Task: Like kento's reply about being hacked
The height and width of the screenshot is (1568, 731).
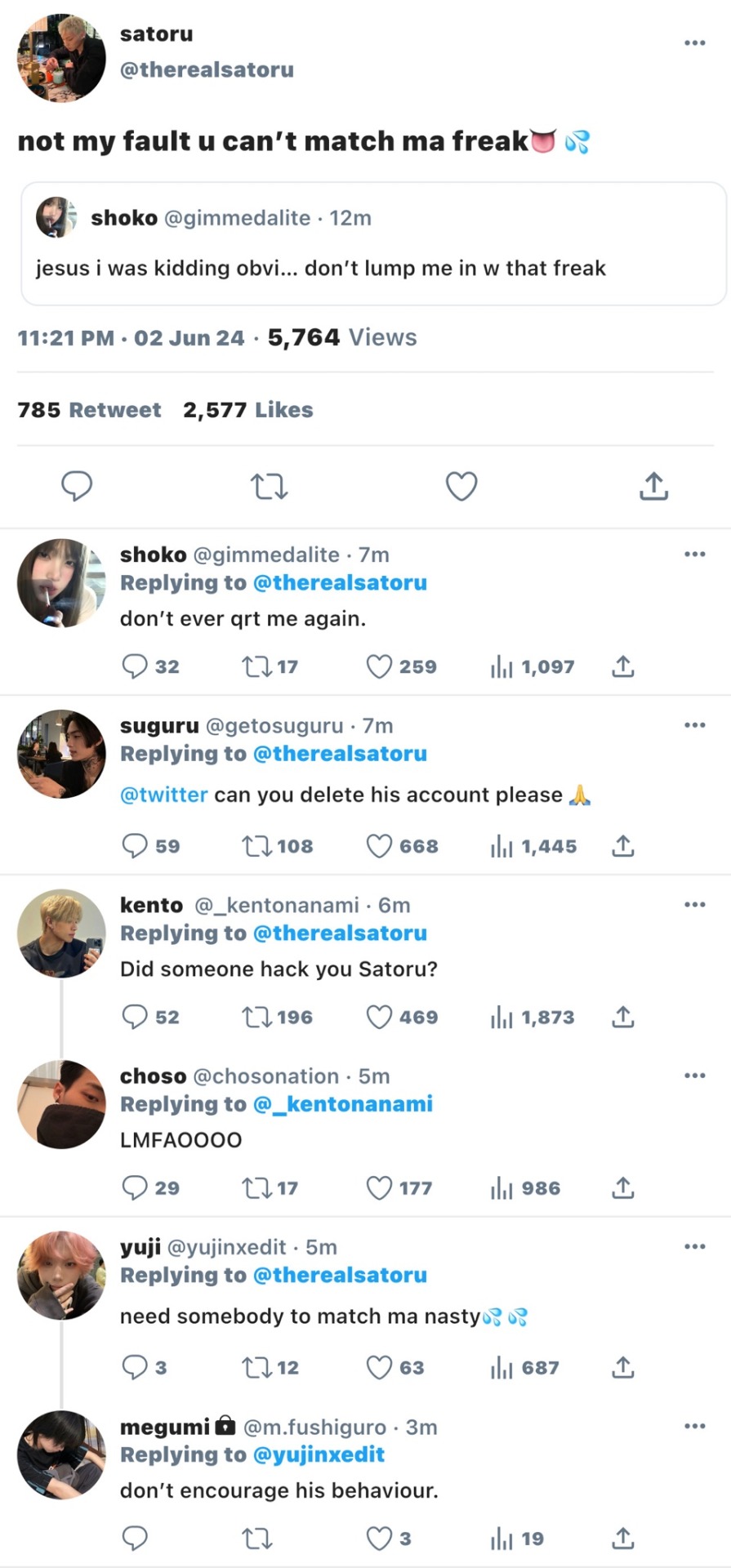Action: (379, 1017)
